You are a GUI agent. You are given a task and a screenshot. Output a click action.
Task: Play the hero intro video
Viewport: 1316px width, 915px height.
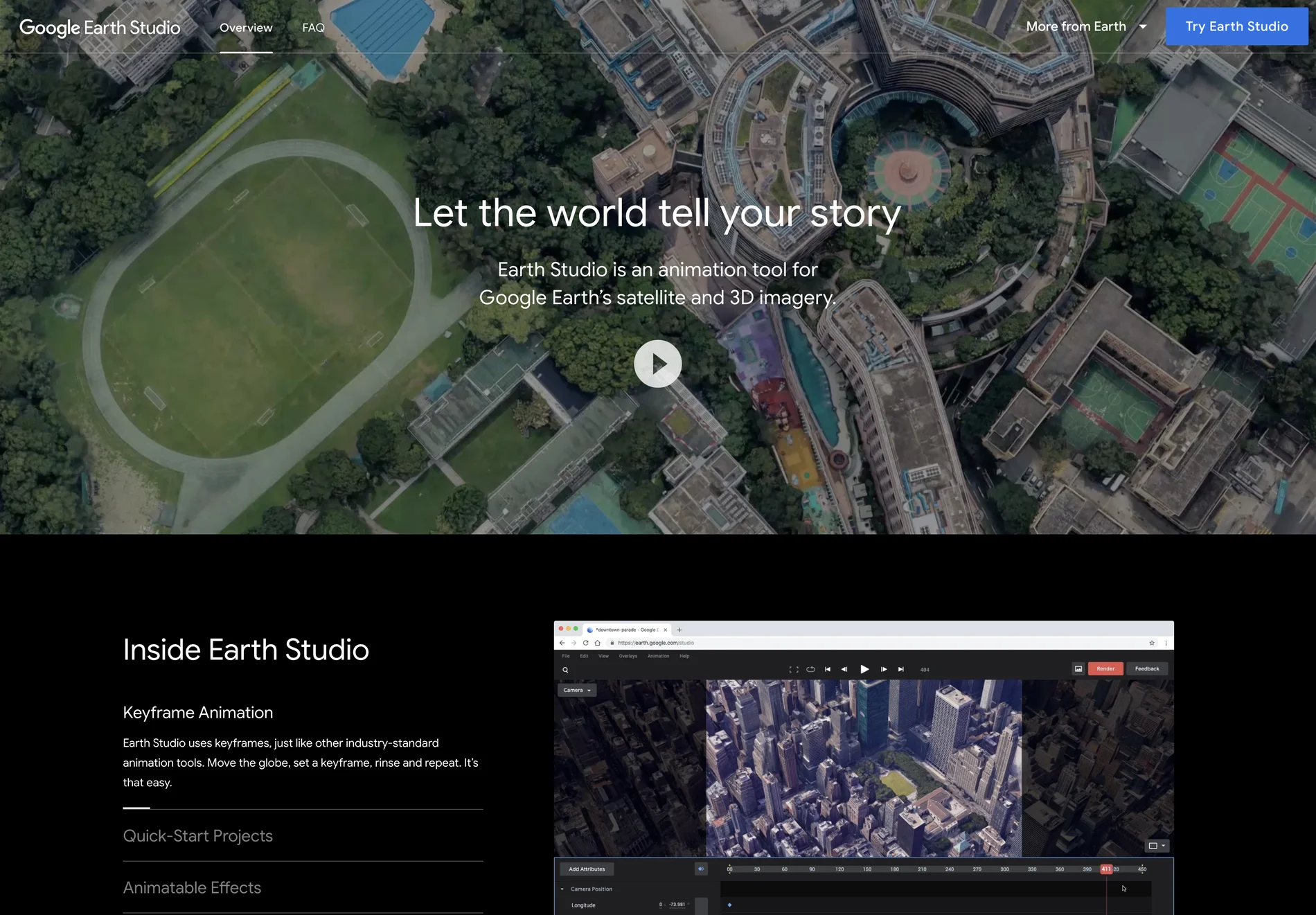pyautogui.click(x=657, y=364)
